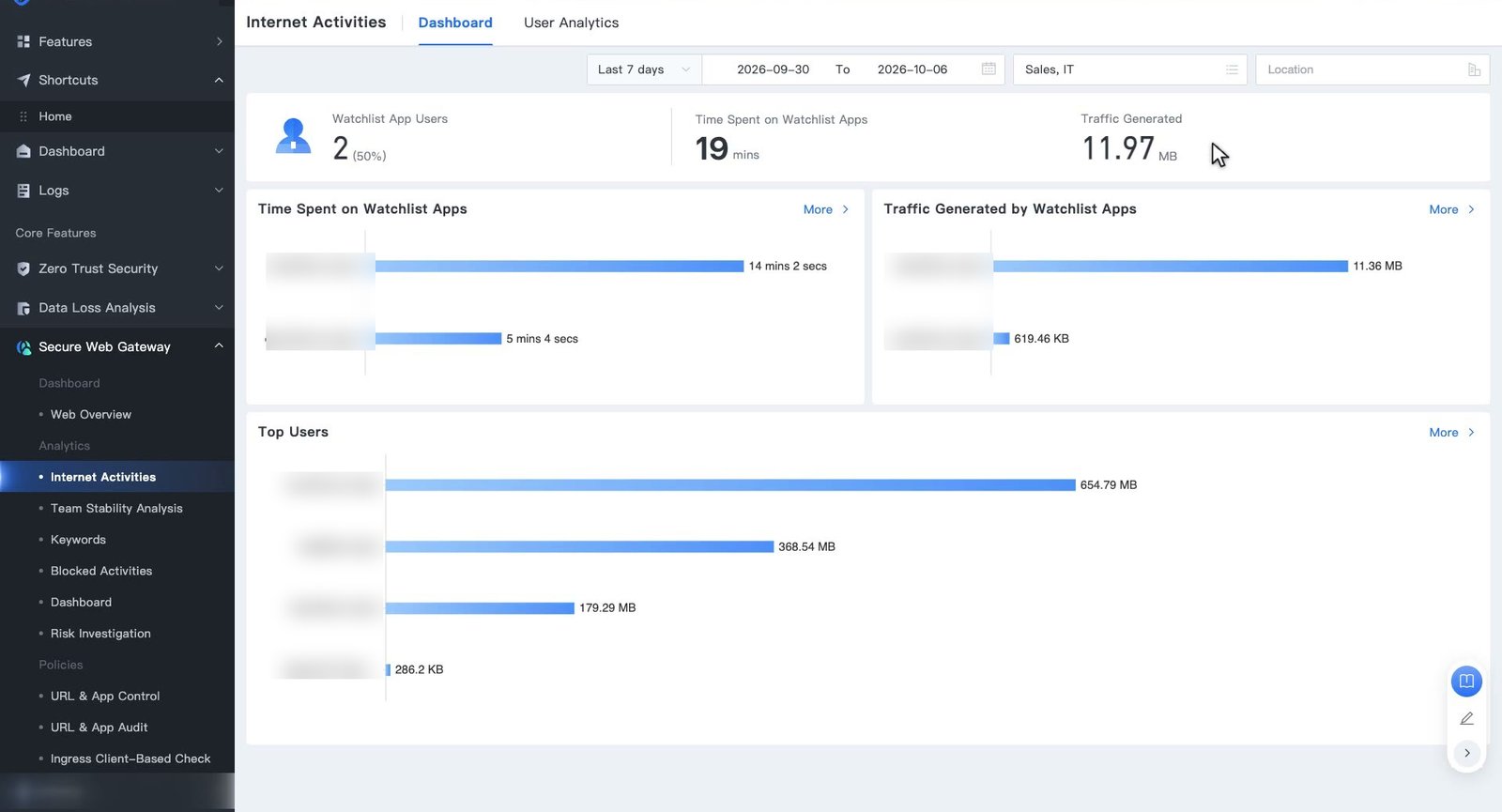Click the Shortcuts paper-plane icon
Image resolution: width=1502 pixels, height=812 pixels.
pos(23,80)
